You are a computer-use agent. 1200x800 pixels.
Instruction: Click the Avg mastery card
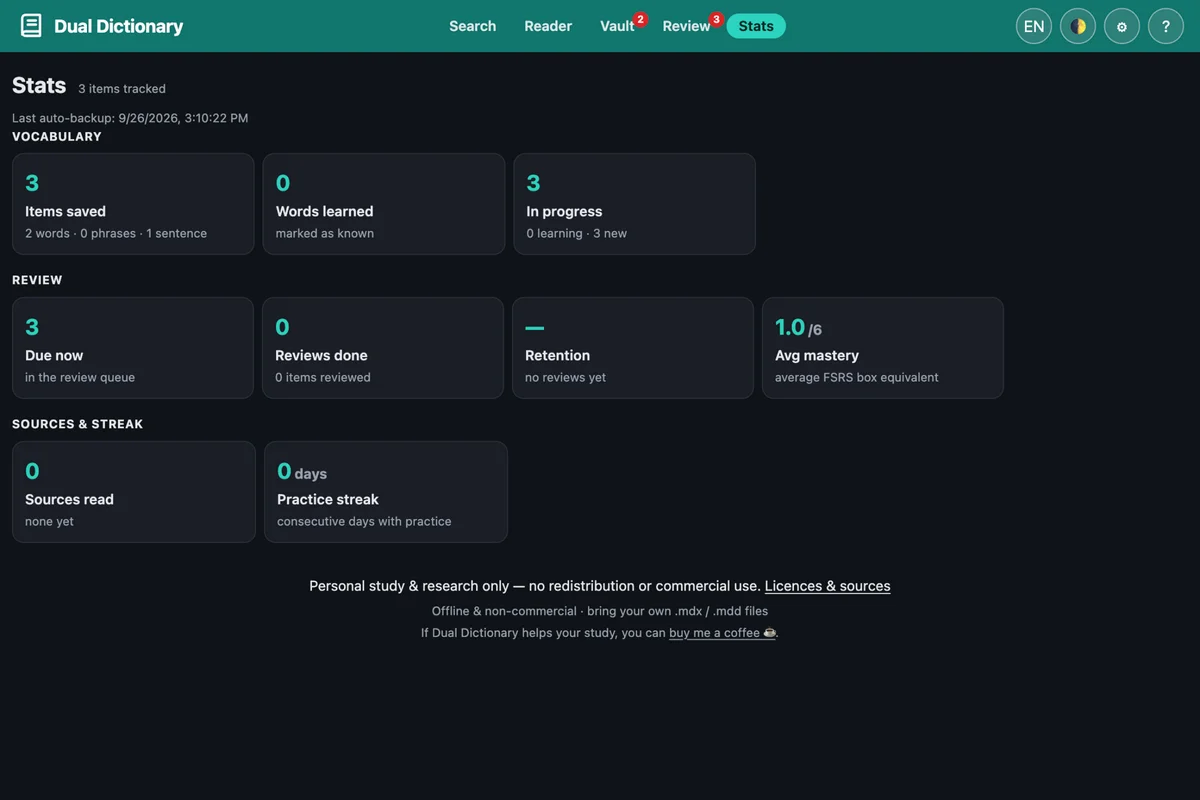click(883, 348)
